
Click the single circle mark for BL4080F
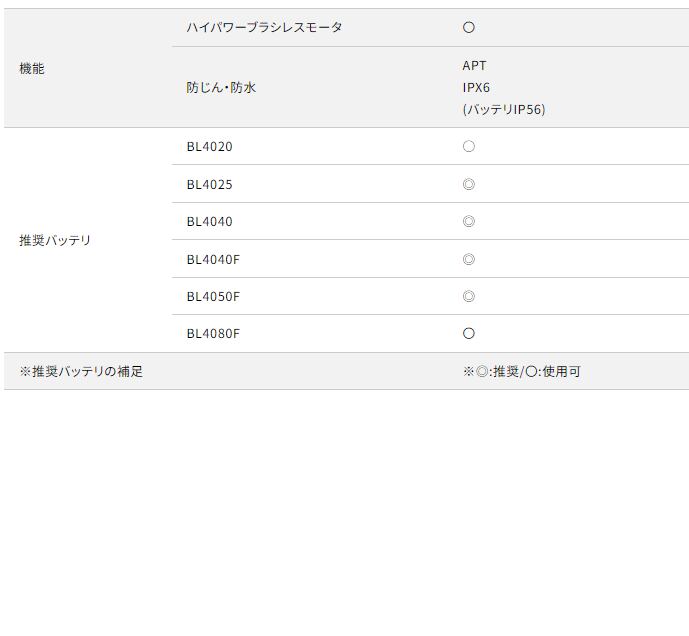pos(468,334)
